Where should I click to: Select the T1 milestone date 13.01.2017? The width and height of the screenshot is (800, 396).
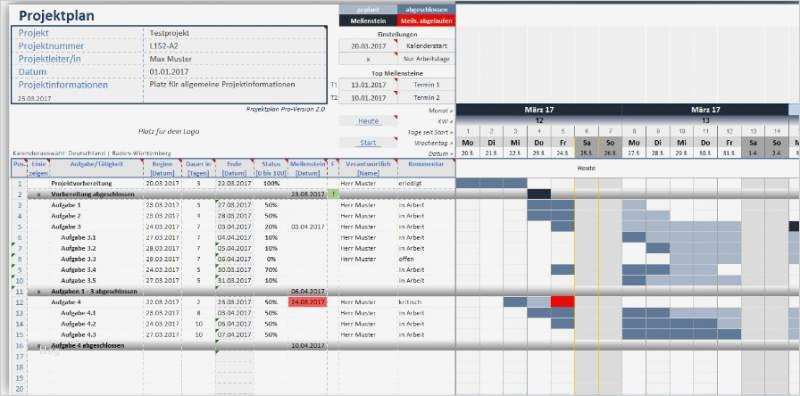(368, 85)
